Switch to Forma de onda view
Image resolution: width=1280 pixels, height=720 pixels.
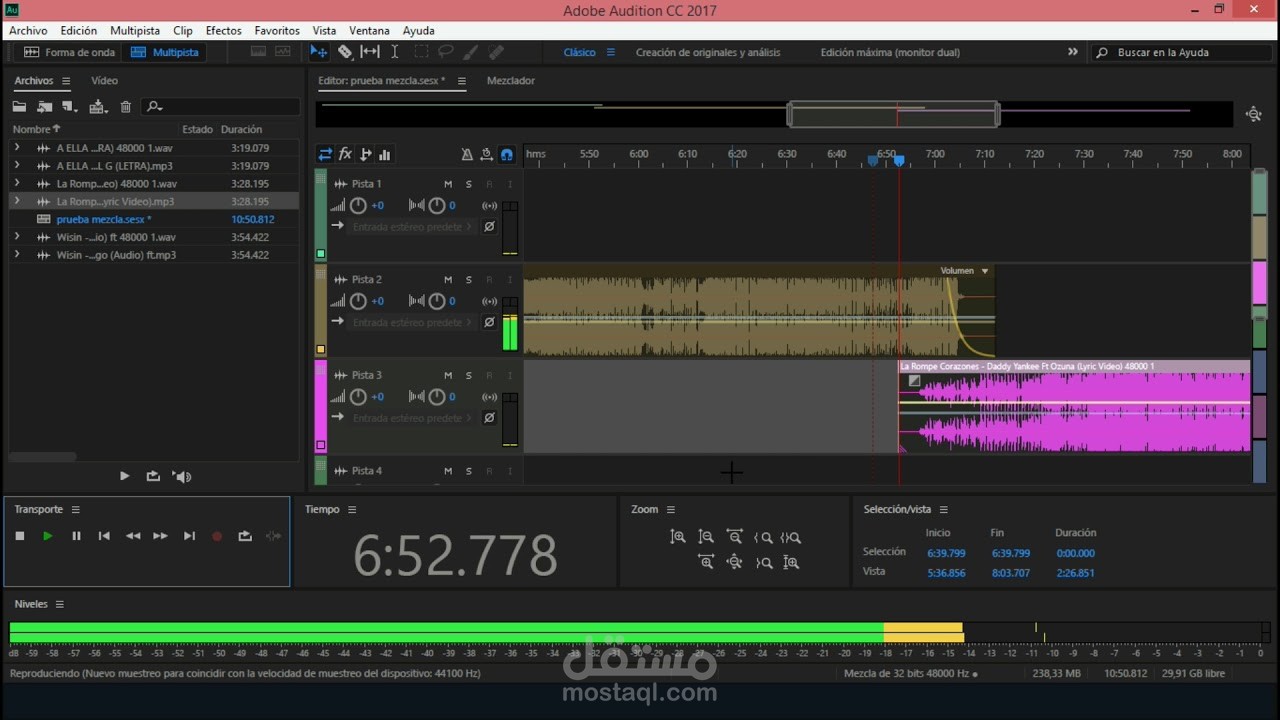click(69, 52)
